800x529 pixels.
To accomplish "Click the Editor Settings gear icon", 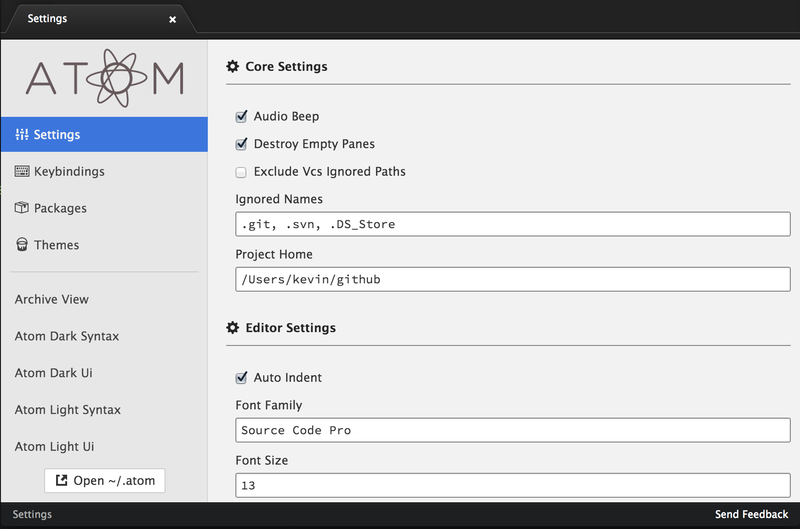I will 233,328.
